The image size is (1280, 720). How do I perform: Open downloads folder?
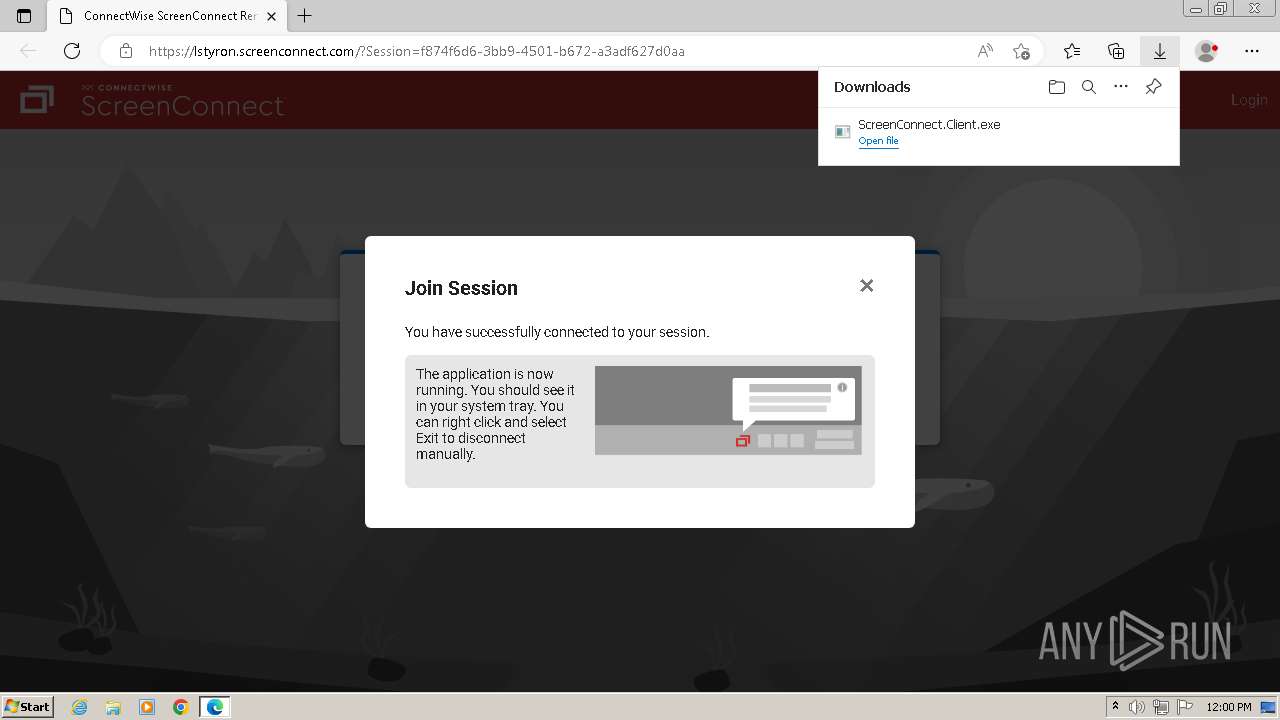1057,87
